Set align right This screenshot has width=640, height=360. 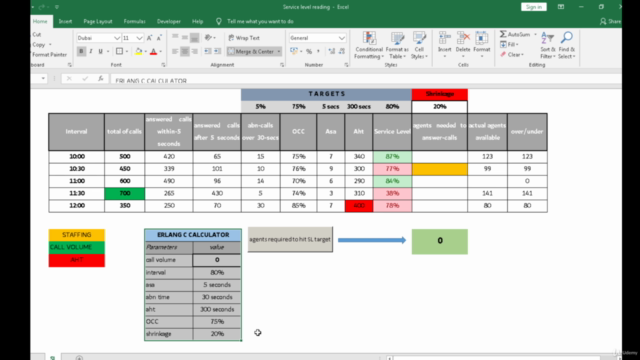(x=195, y=51)
